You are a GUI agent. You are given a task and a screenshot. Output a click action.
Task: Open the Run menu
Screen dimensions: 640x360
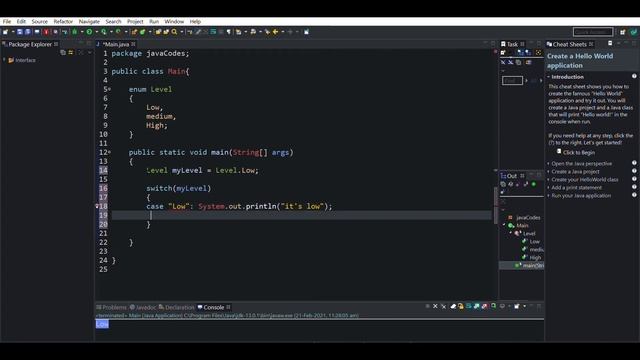pyautogui.click(x=154, y=21)
